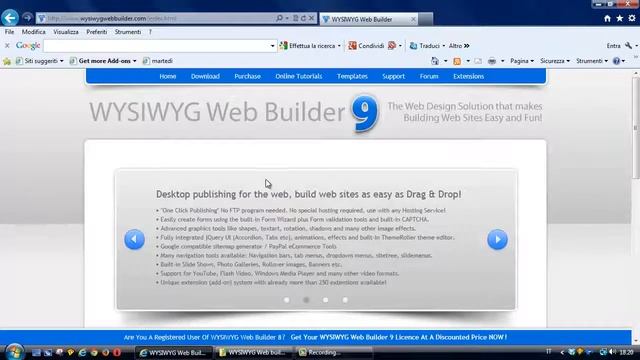640x360 pixels.
Task: Open the Visualizza menu
Action: coord(66,32)
